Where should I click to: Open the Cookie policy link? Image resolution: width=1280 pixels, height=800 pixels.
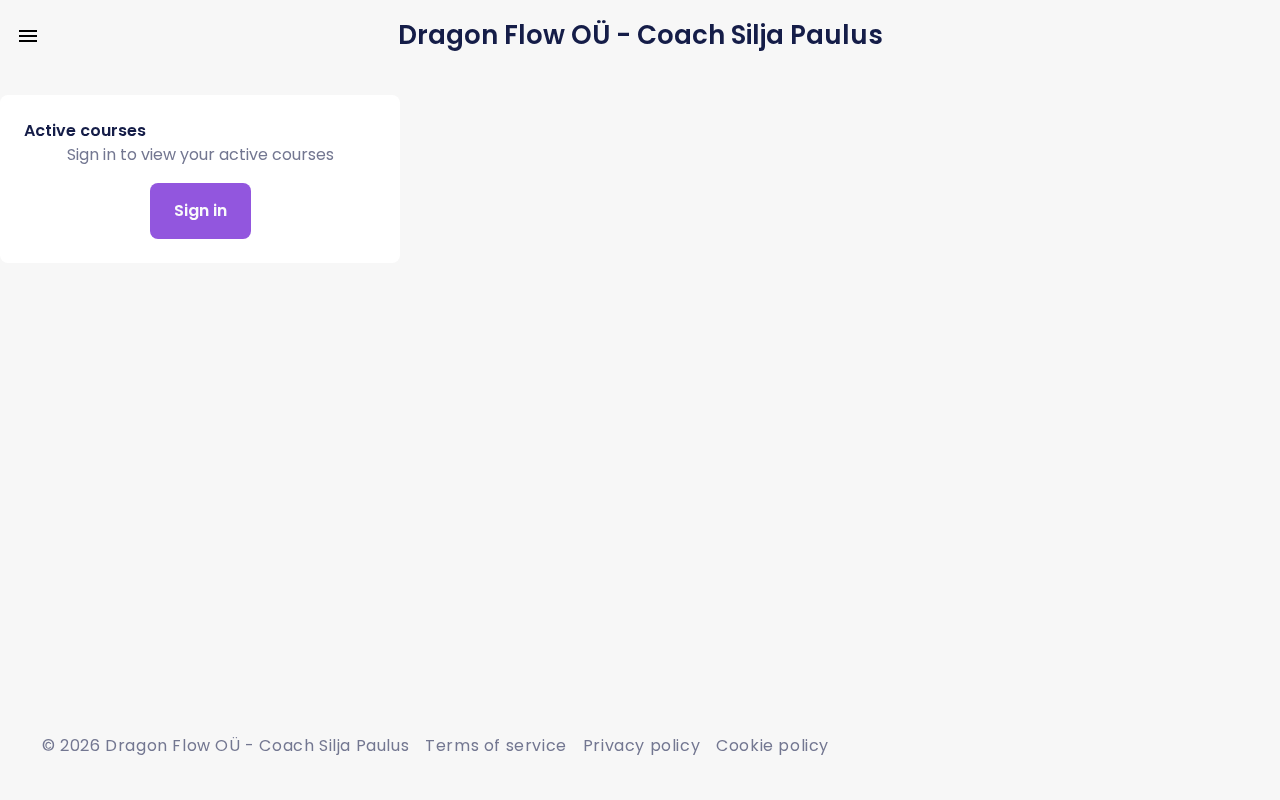[x=772, y=745]
